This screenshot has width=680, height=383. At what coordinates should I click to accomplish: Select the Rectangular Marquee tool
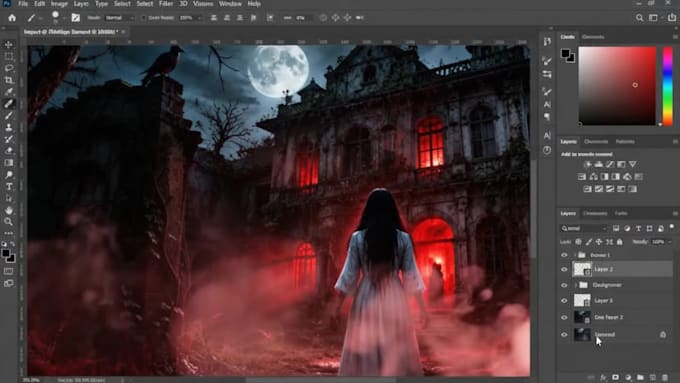point(9,56)
